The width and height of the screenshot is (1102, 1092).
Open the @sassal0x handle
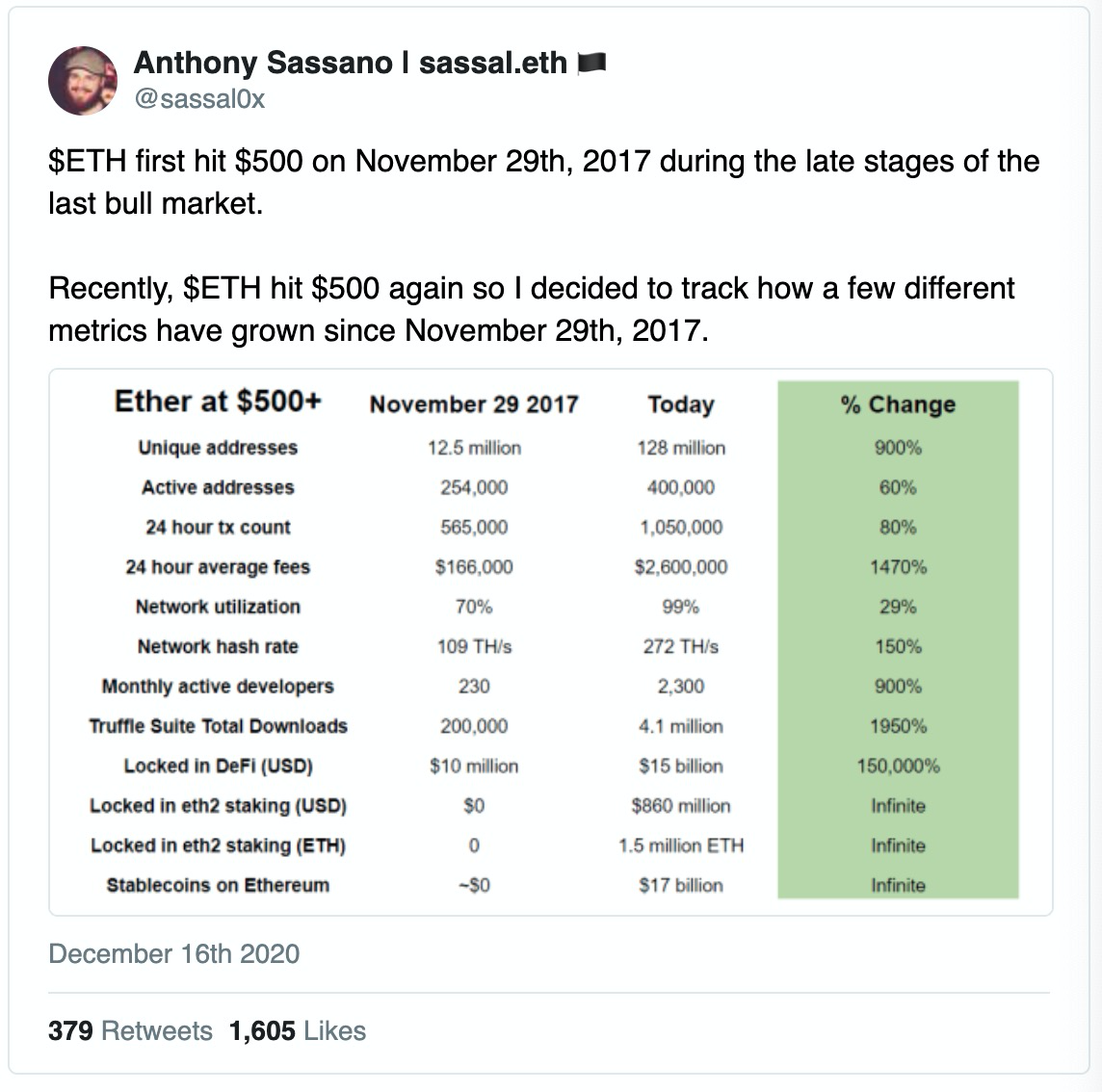coord(199,99)
